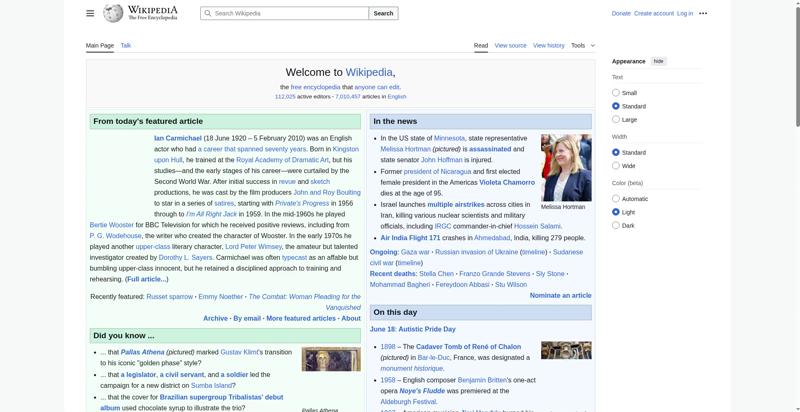
Task: Open the free encyclopedia link
Action: 315,87
